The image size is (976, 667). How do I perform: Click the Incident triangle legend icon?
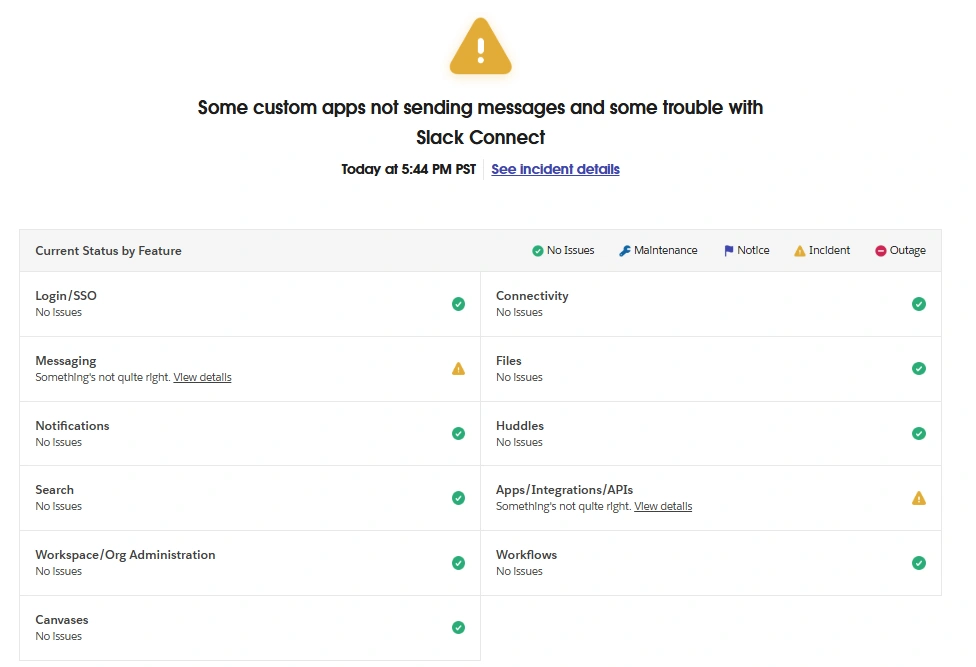point(800,251)
